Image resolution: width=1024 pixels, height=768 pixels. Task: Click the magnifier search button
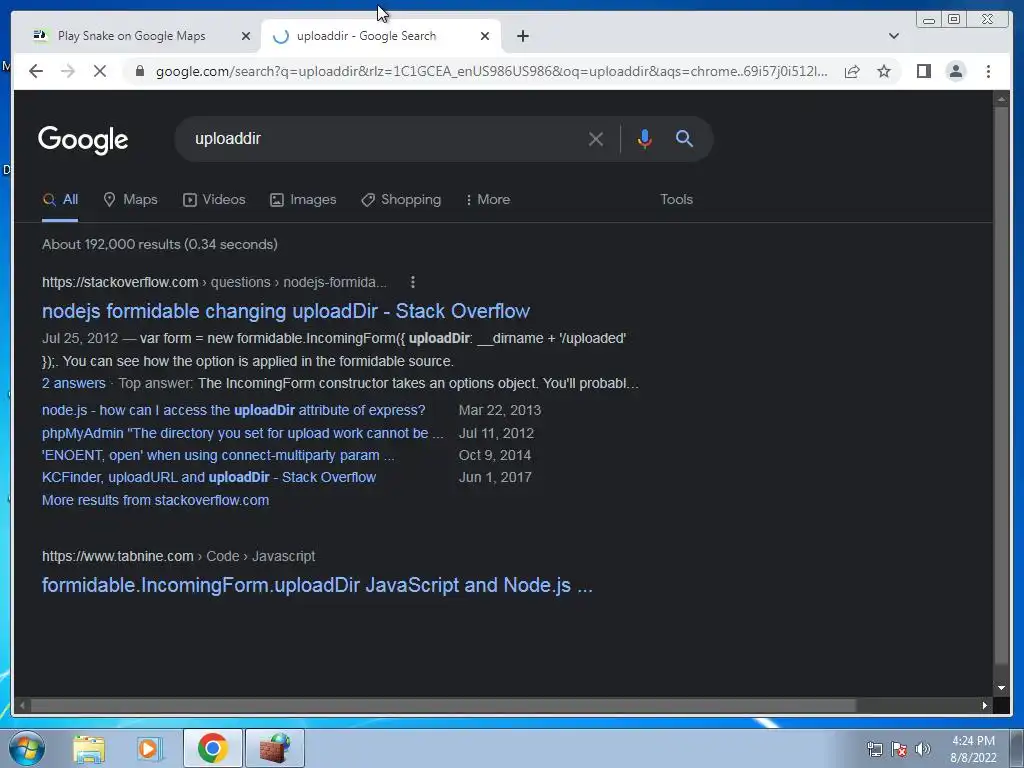684,138
